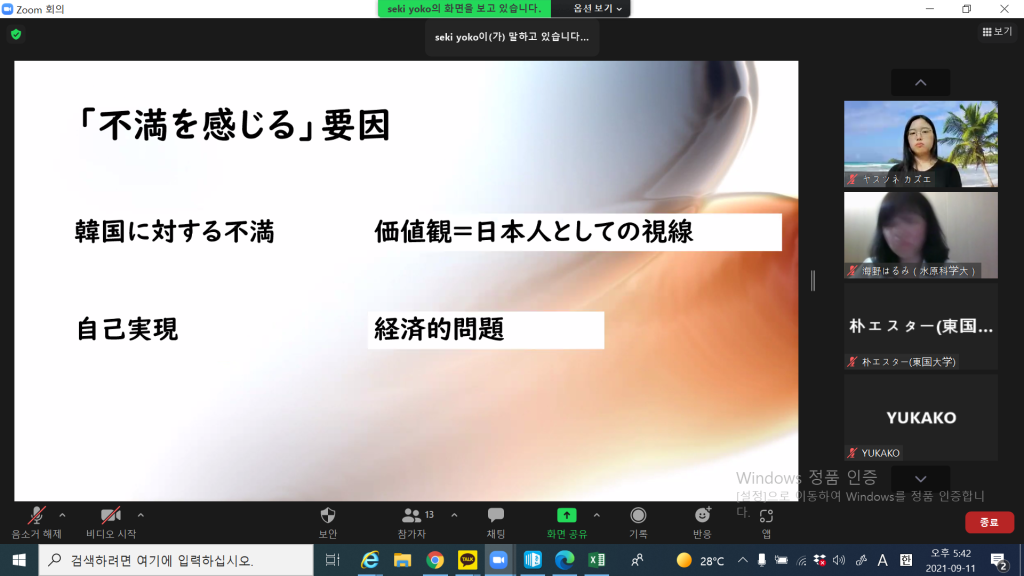The image size is (1024, 576).
Task: Open the 옵션 보기 dropdown
Action: 597,8
